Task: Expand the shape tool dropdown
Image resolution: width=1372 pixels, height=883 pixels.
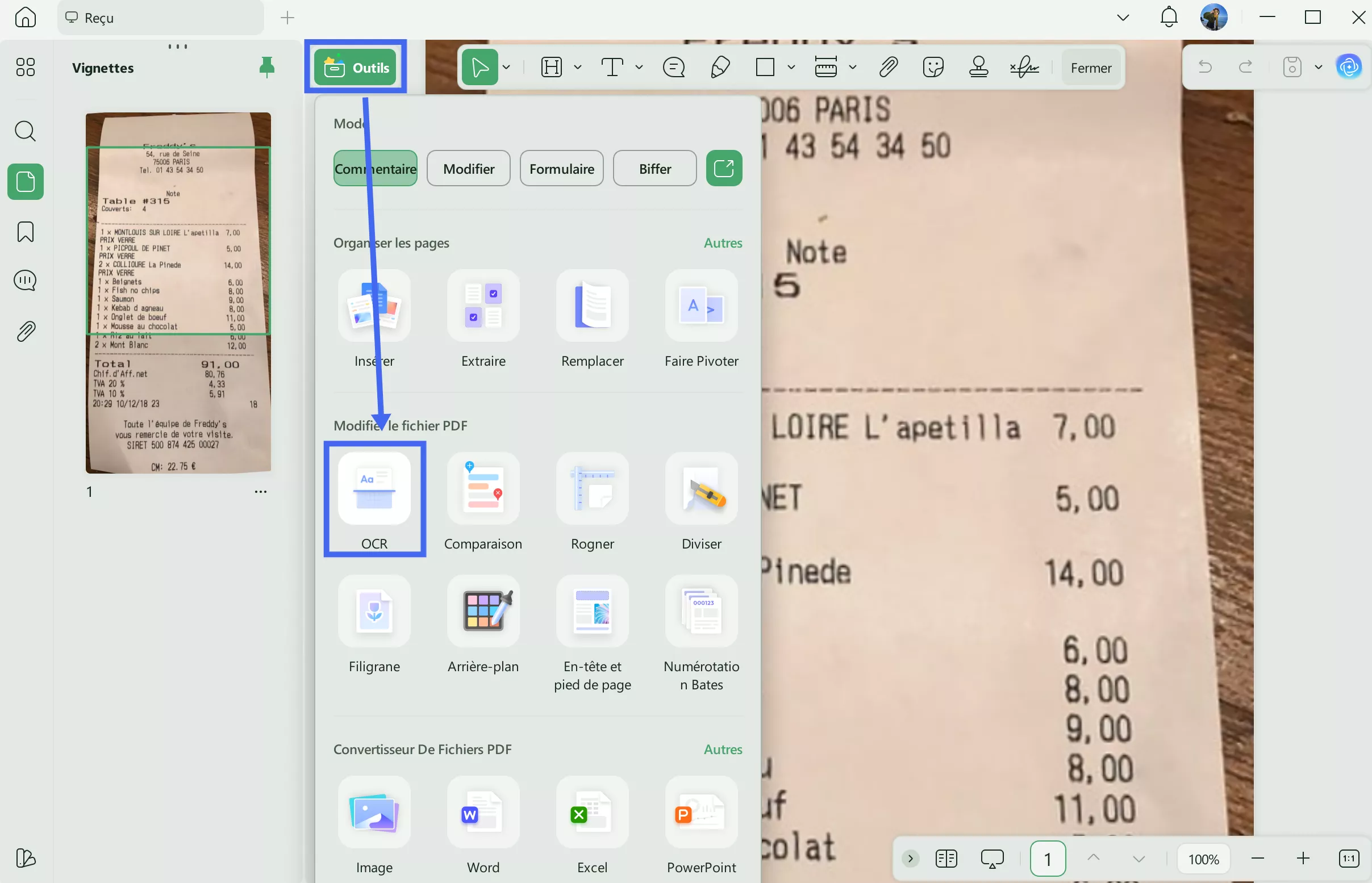Action: pos(792,67)
